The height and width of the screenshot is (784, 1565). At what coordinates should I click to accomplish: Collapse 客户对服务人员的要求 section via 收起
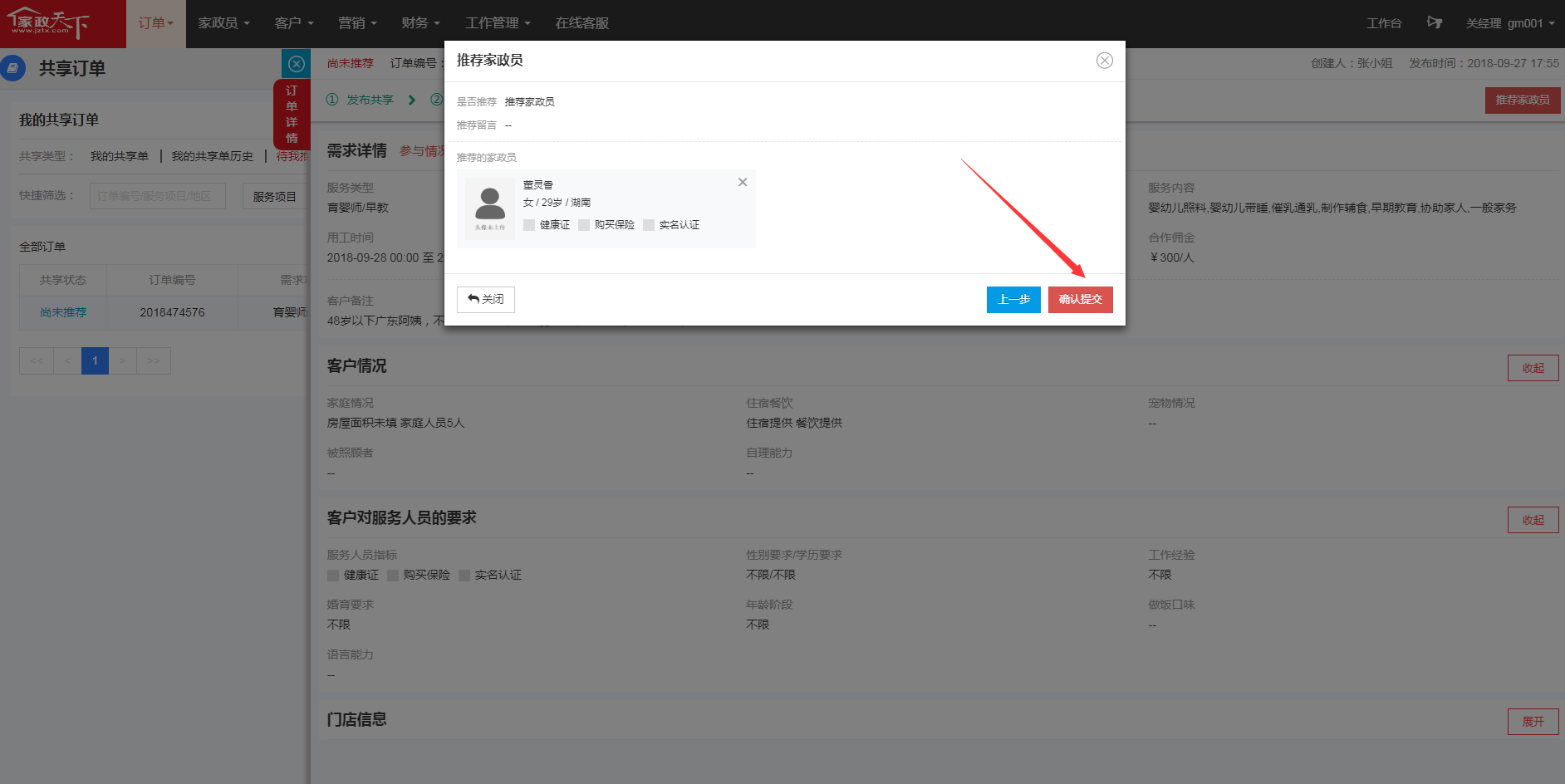1533,520
